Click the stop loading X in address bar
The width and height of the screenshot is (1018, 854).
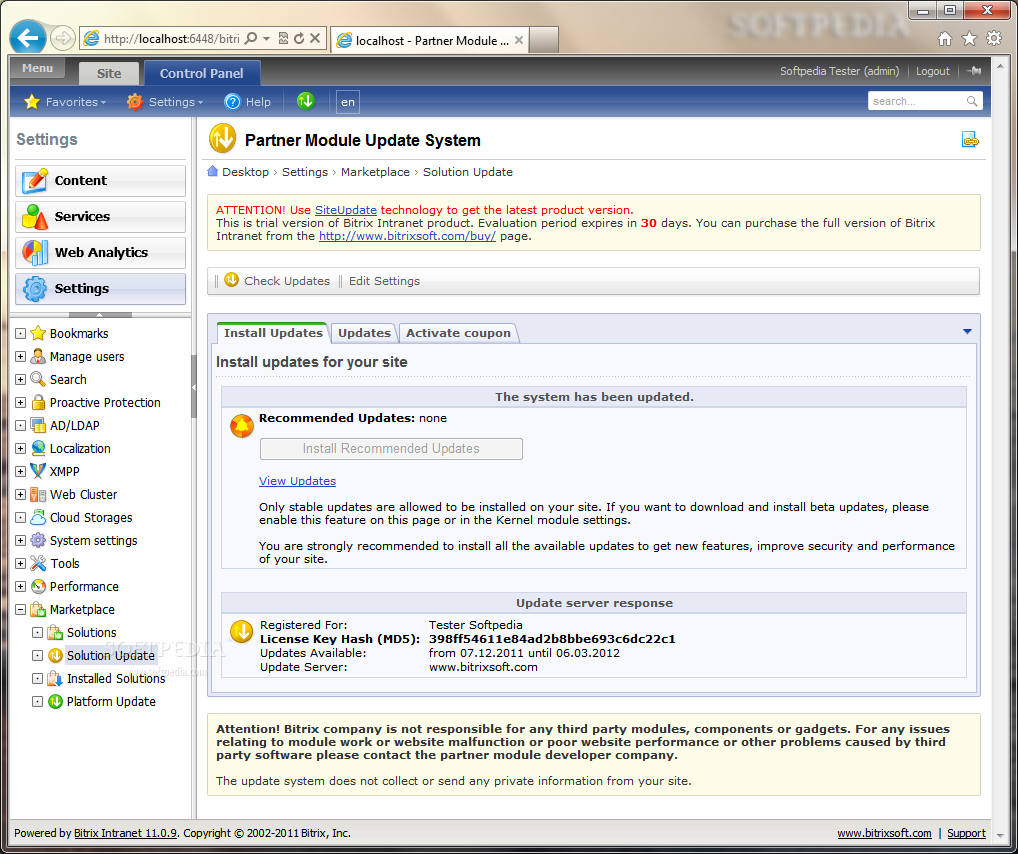coord(315,38)
